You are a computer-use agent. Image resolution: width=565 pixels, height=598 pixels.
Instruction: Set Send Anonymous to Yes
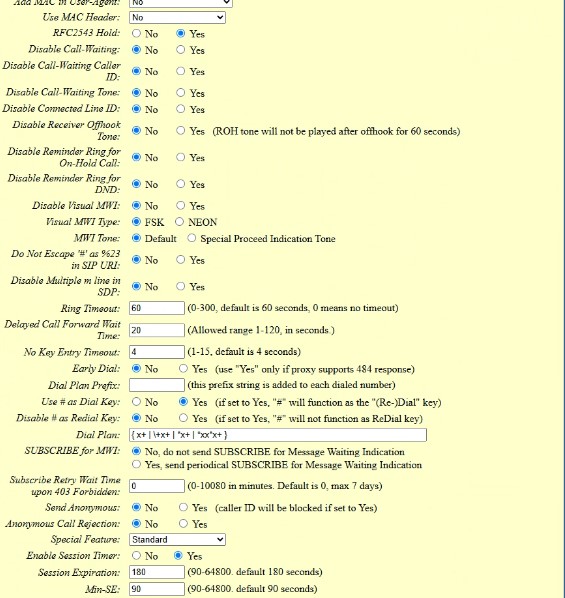point(184,507)
